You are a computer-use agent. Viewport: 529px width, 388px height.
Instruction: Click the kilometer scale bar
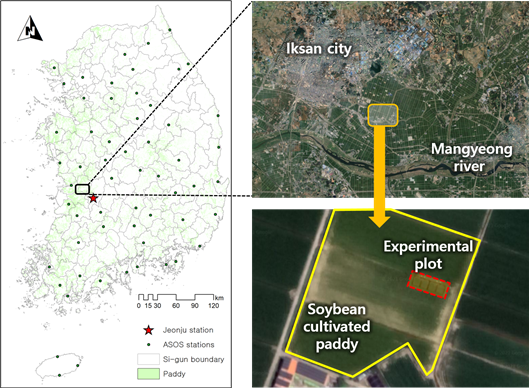[x=176, y=297]
